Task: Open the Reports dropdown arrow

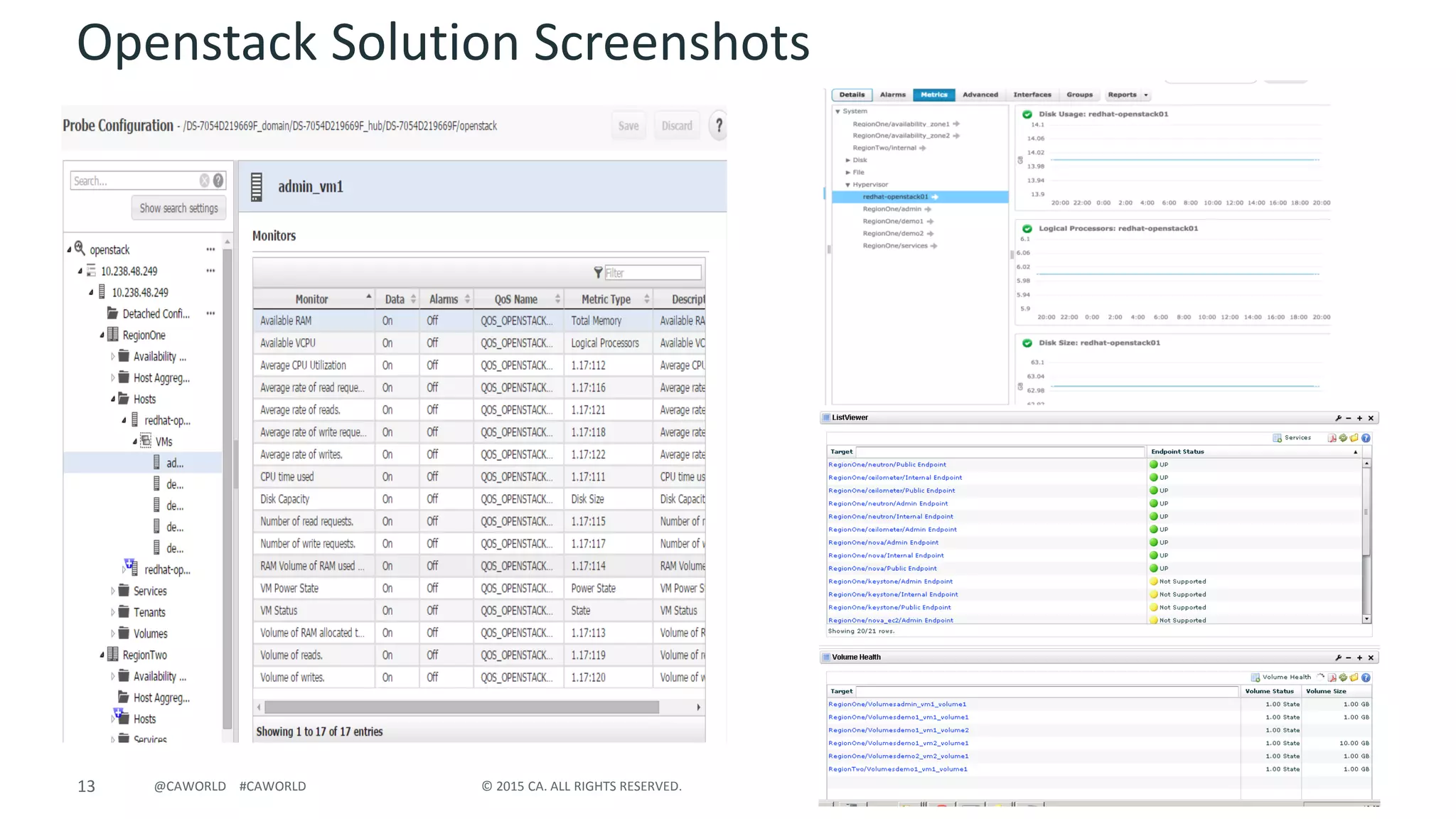Action: 1146,95
